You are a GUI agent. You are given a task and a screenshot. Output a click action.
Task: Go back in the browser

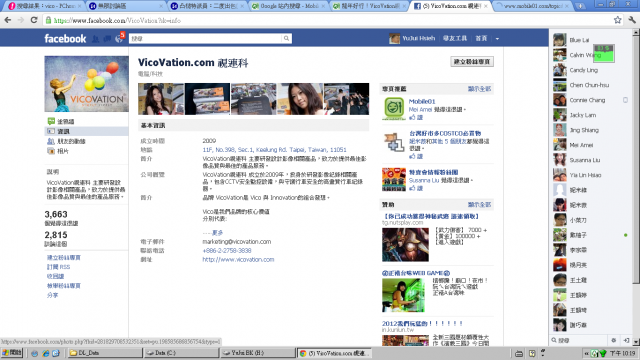coord(8,20)
